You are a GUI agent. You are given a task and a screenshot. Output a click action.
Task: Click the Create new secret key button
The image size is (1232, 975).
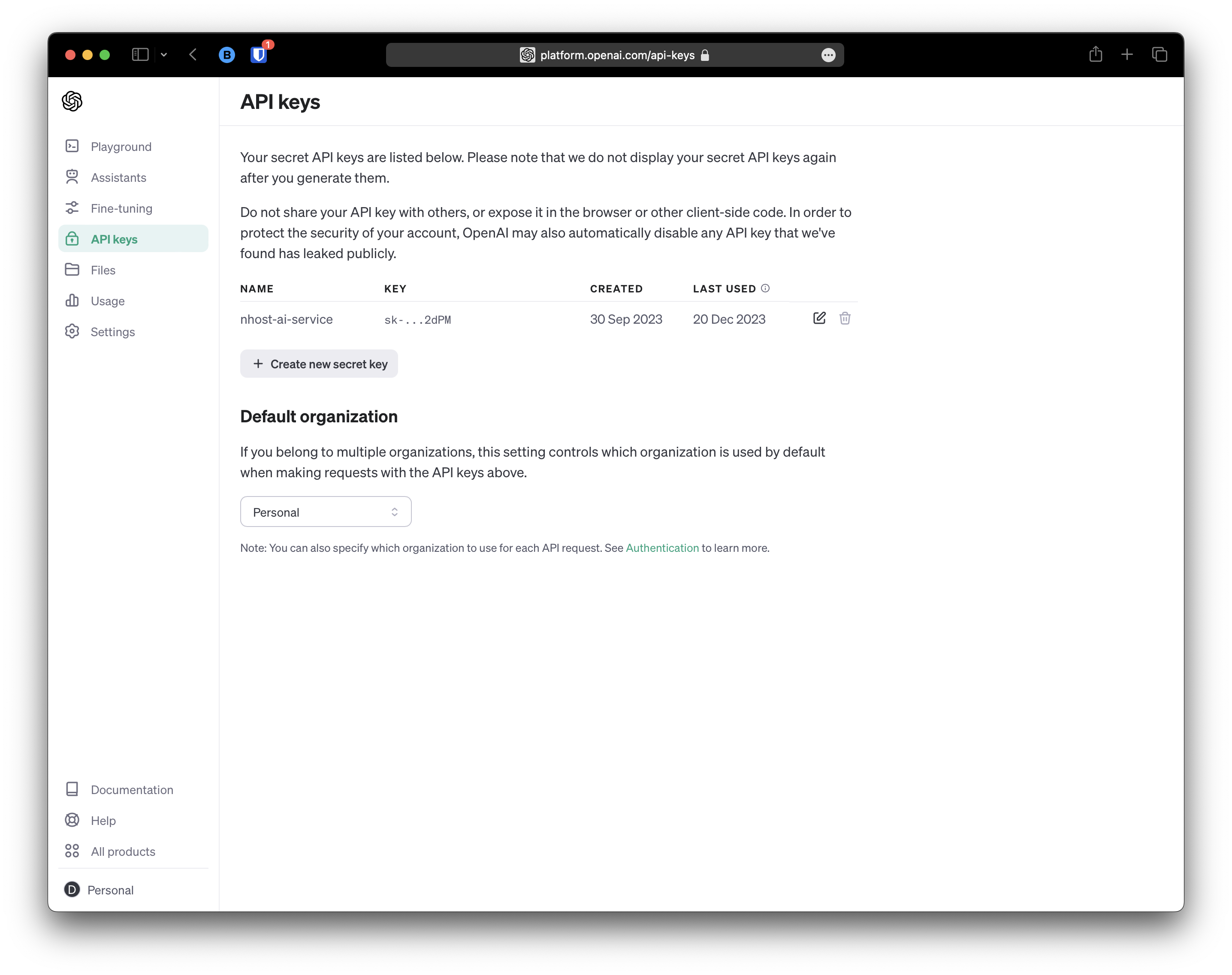[319, 364]
